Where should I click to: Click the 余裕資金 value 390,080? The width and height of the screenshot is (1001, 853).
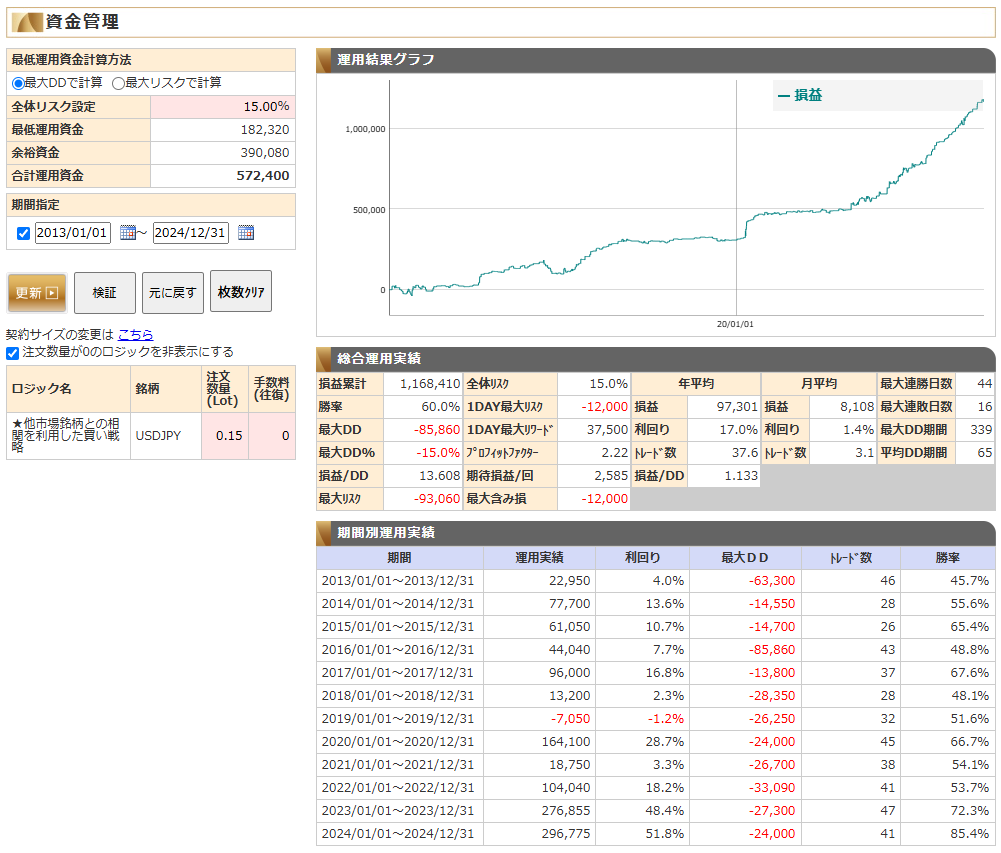pos(265,153)
